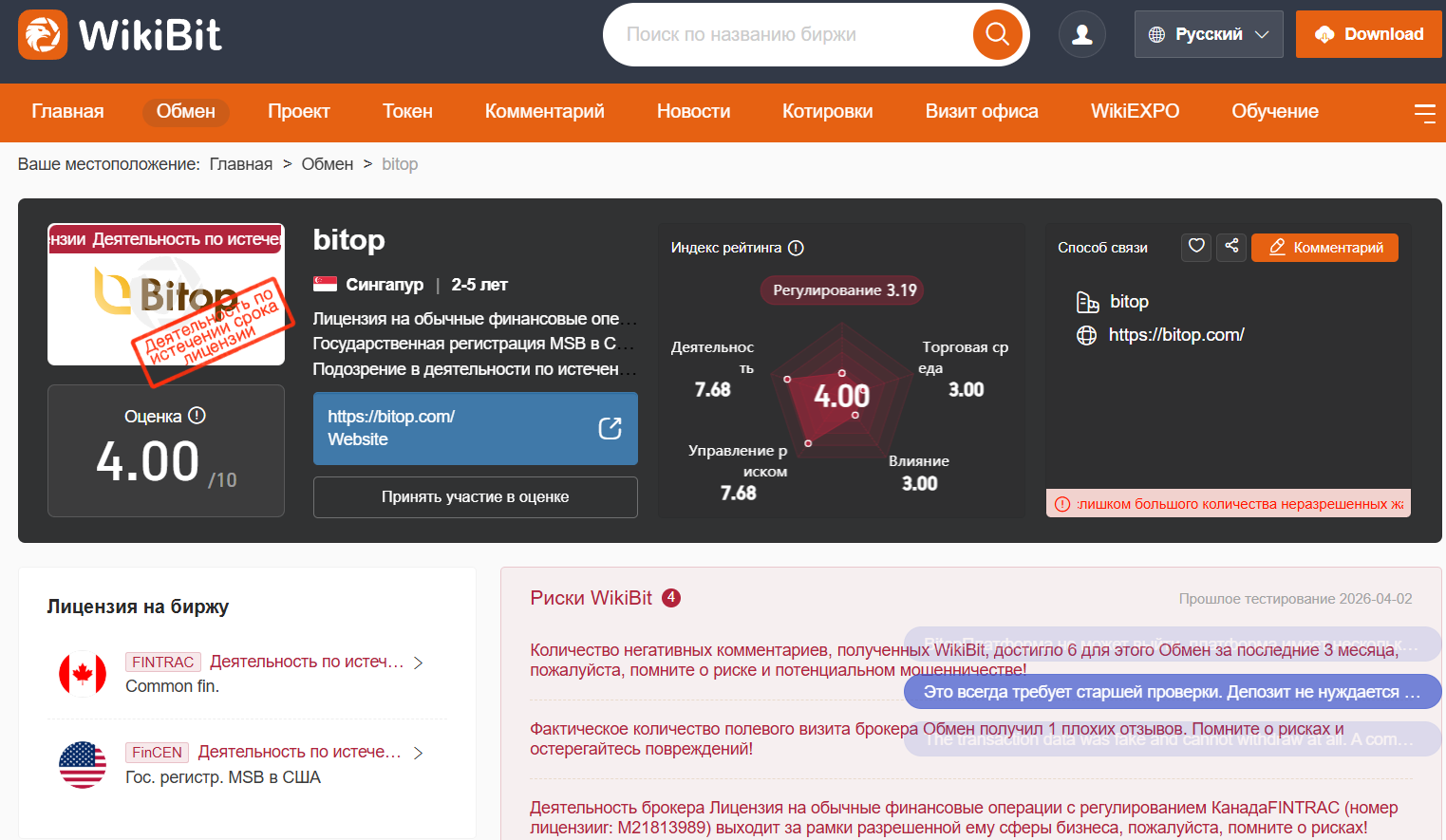The image size is (1446, 840).
Task: Open the https://bitop.com/ contact link
Action: pos(1175,335)
